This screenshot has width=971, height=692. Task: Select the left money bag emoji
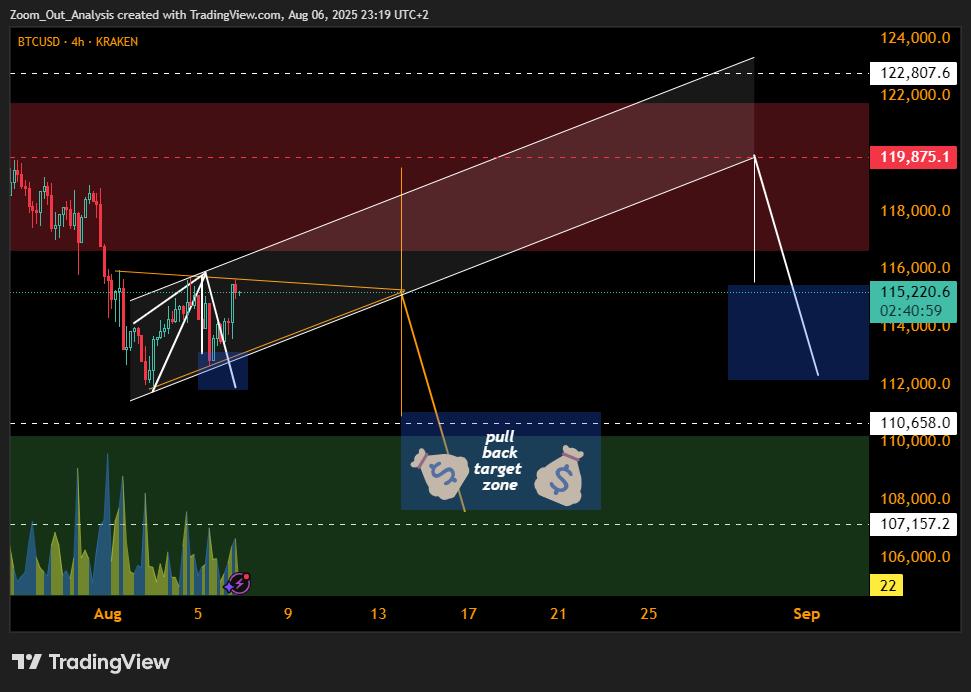440,475
